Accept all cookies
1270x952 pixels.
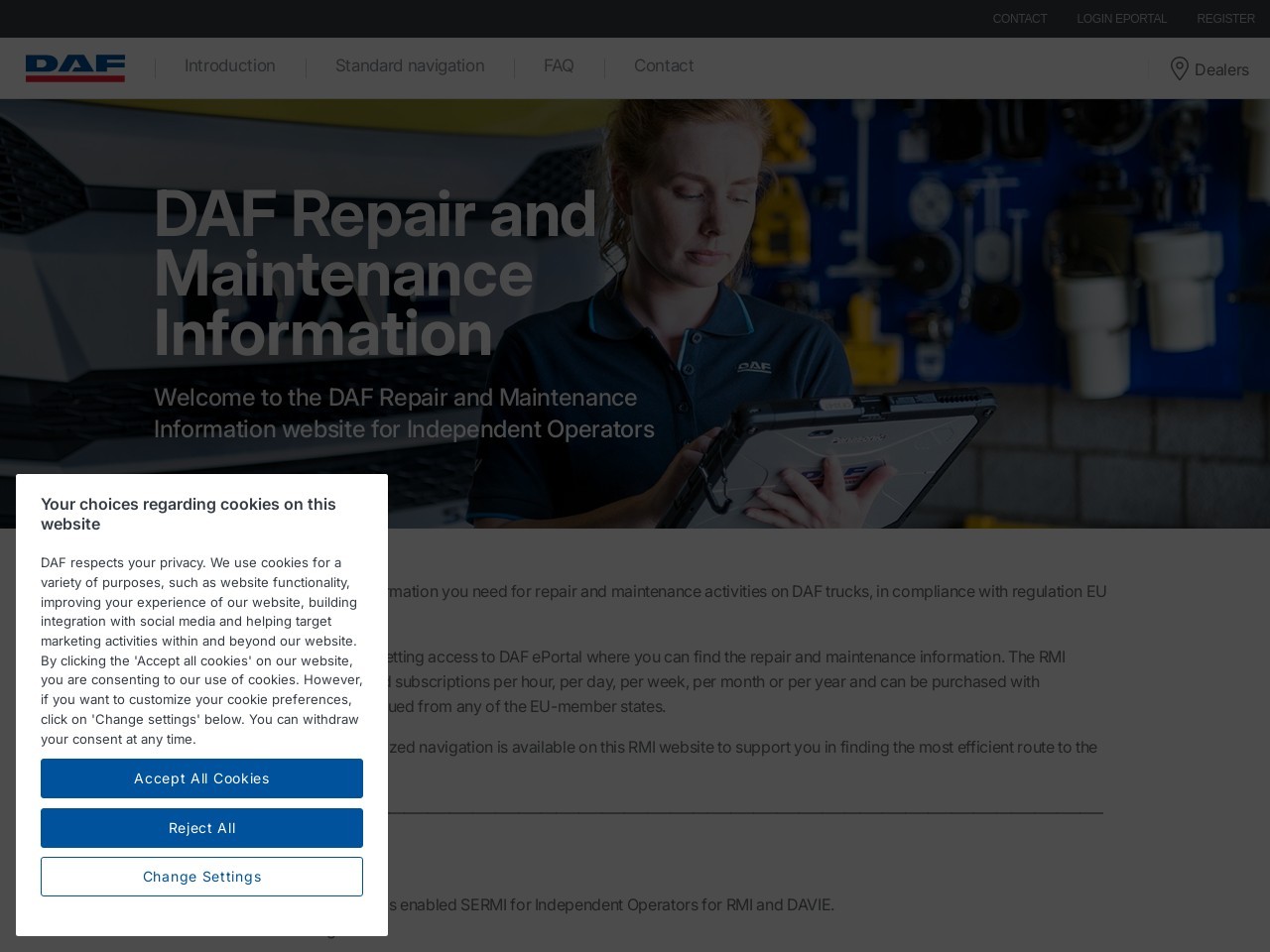coord(201,778)
